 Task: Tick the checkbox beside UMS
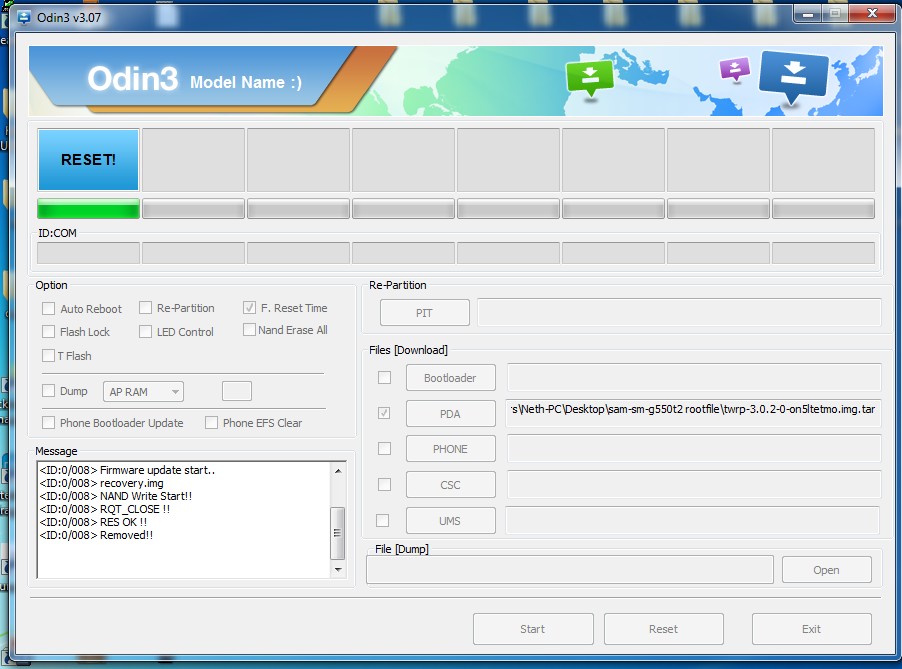383,521
